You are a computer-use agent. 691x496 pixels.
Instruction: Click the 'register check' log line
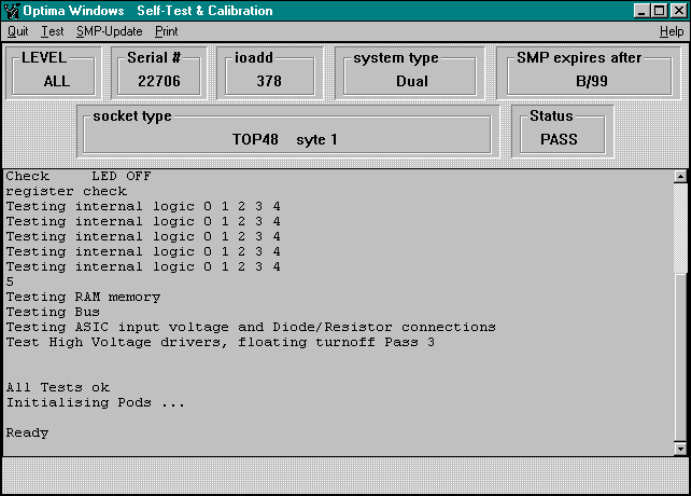[66, 191]
